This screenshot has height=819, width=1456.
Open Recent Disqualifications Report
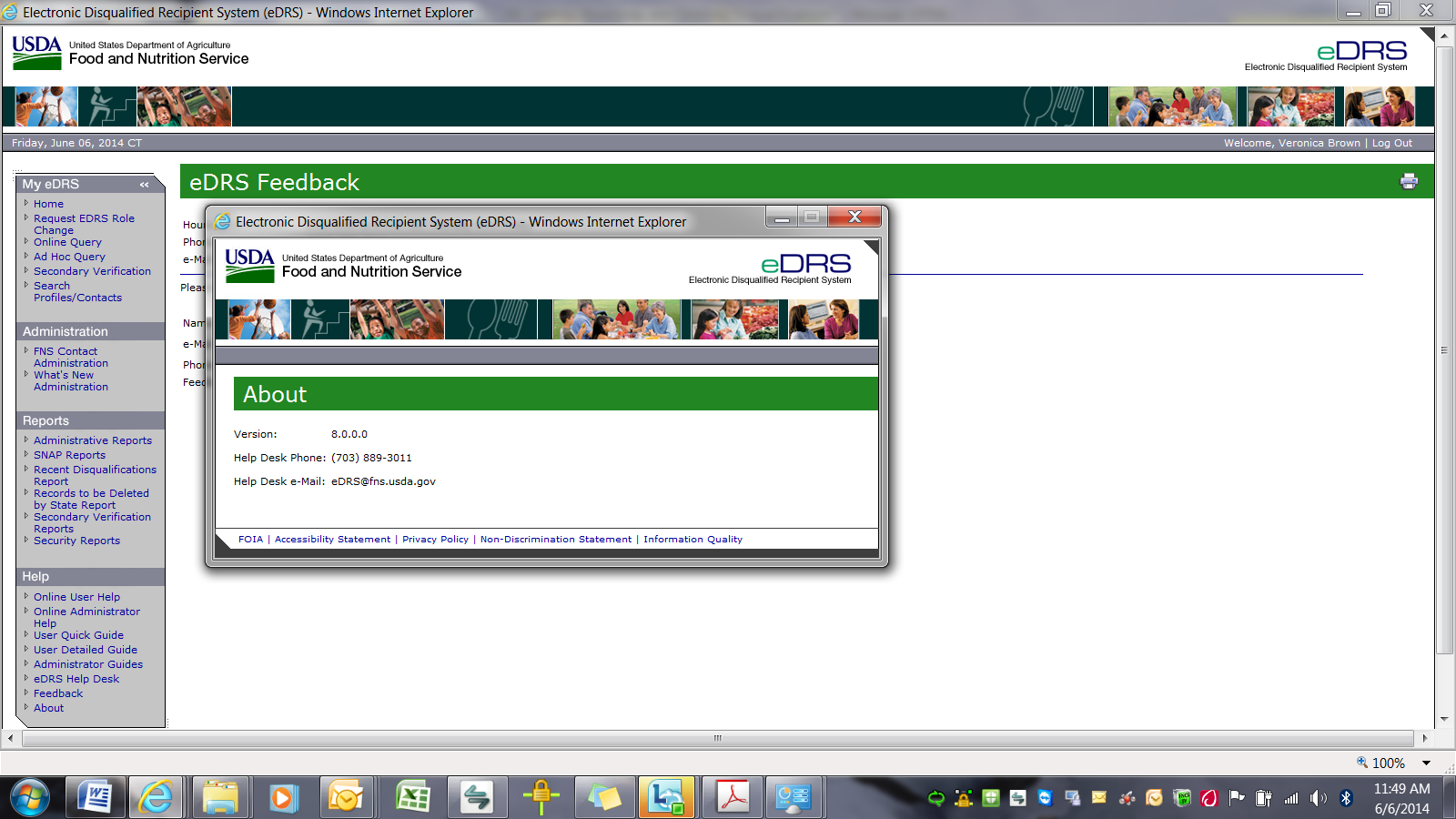95,475
